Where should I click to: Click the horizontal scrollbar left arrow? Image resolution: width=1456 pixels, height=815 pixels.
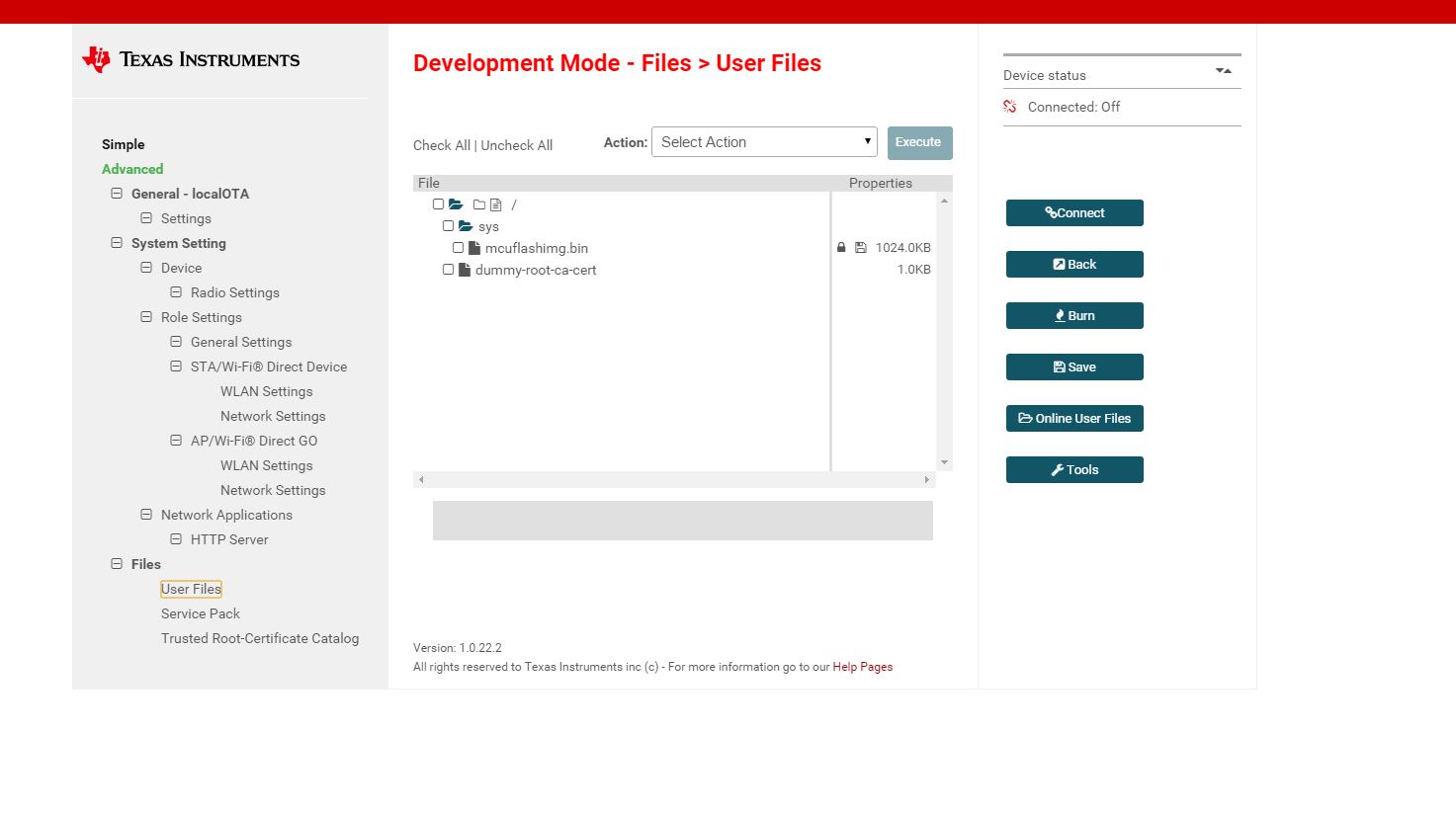pyautogui.click(x=421, y=480)
